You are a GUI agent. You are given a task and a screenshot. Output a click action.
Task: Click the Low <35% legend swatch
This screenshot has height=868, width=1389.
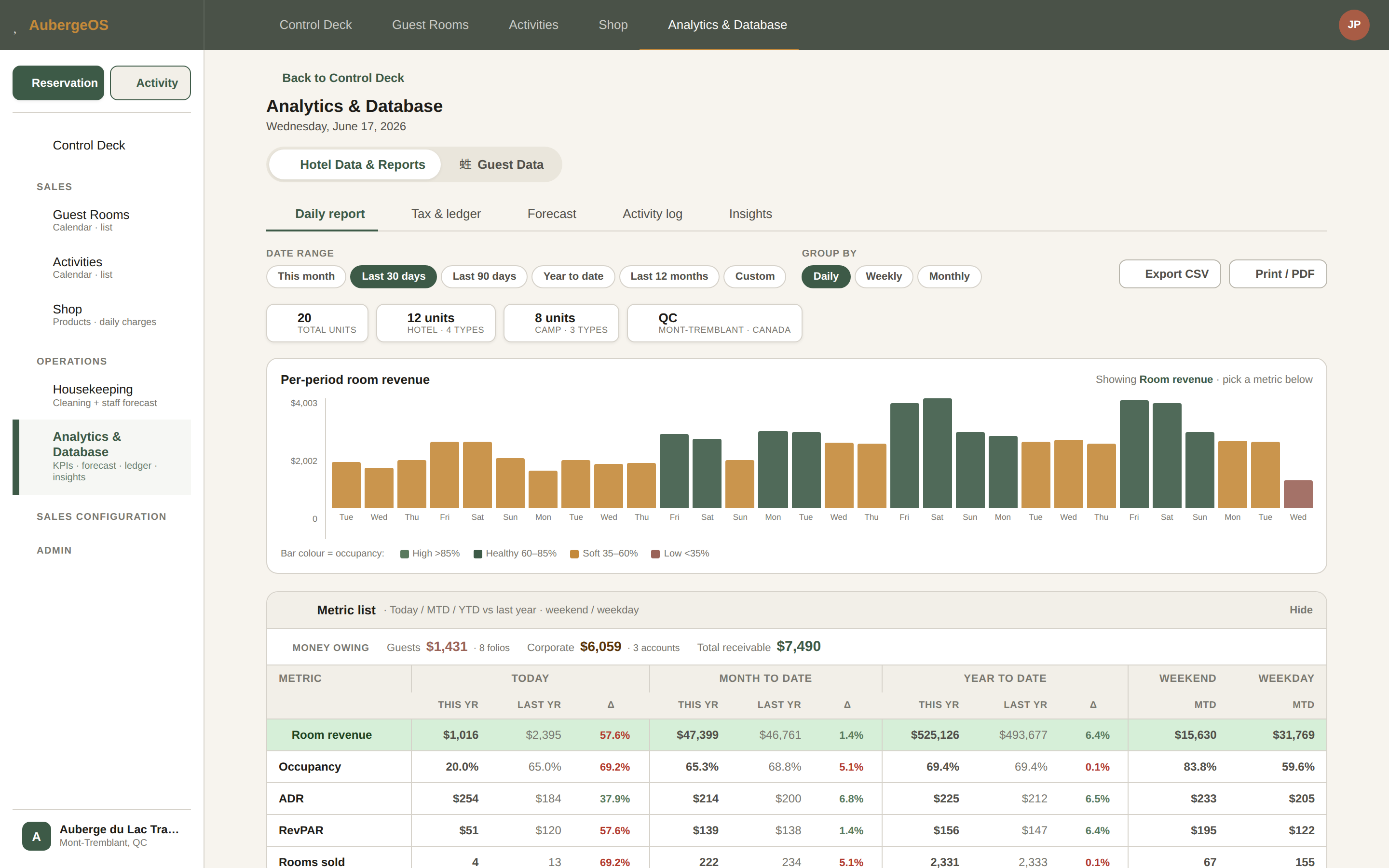click(x=655, y=554)
